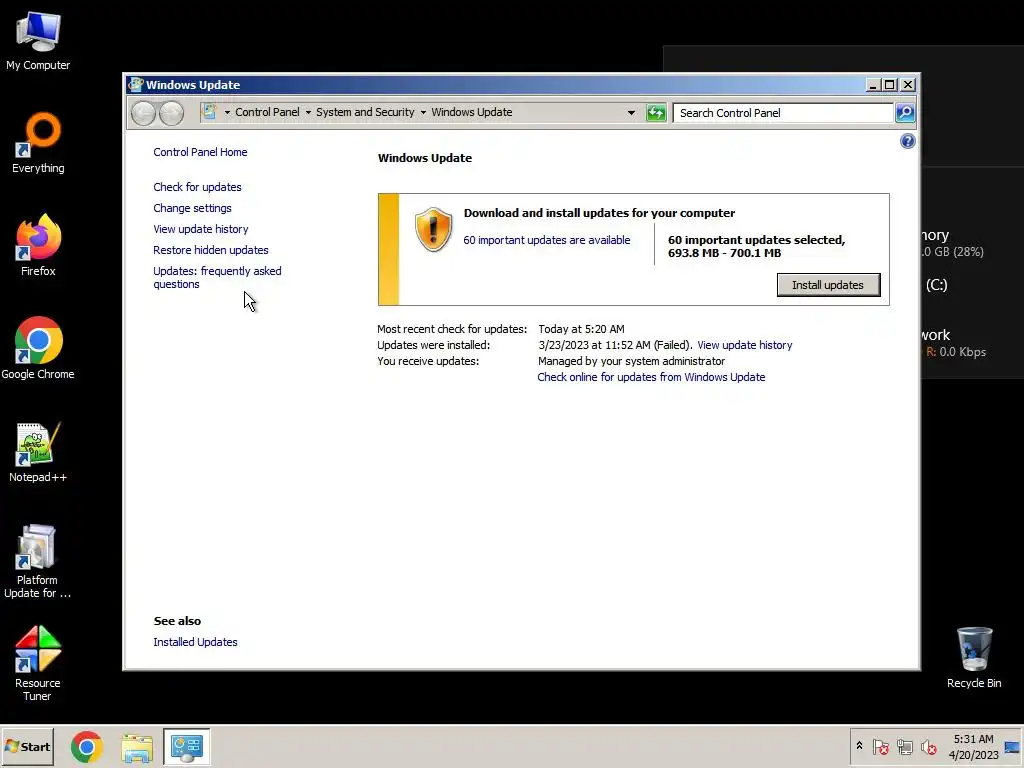This screenshot has height=768, width=1024.
Task: Open address bar history dropdown
Action: (631, 112)
